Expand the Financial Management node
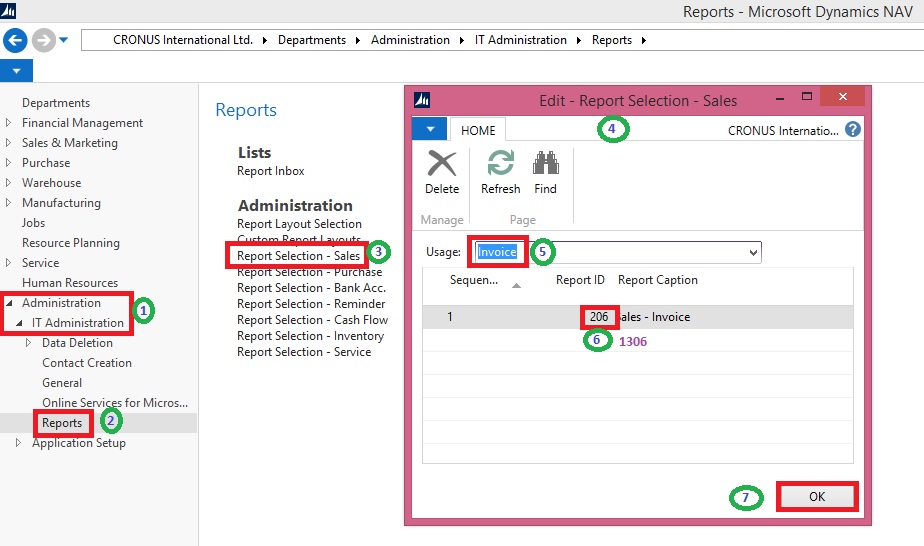This screenshot has width=924, height=546. 8,123
